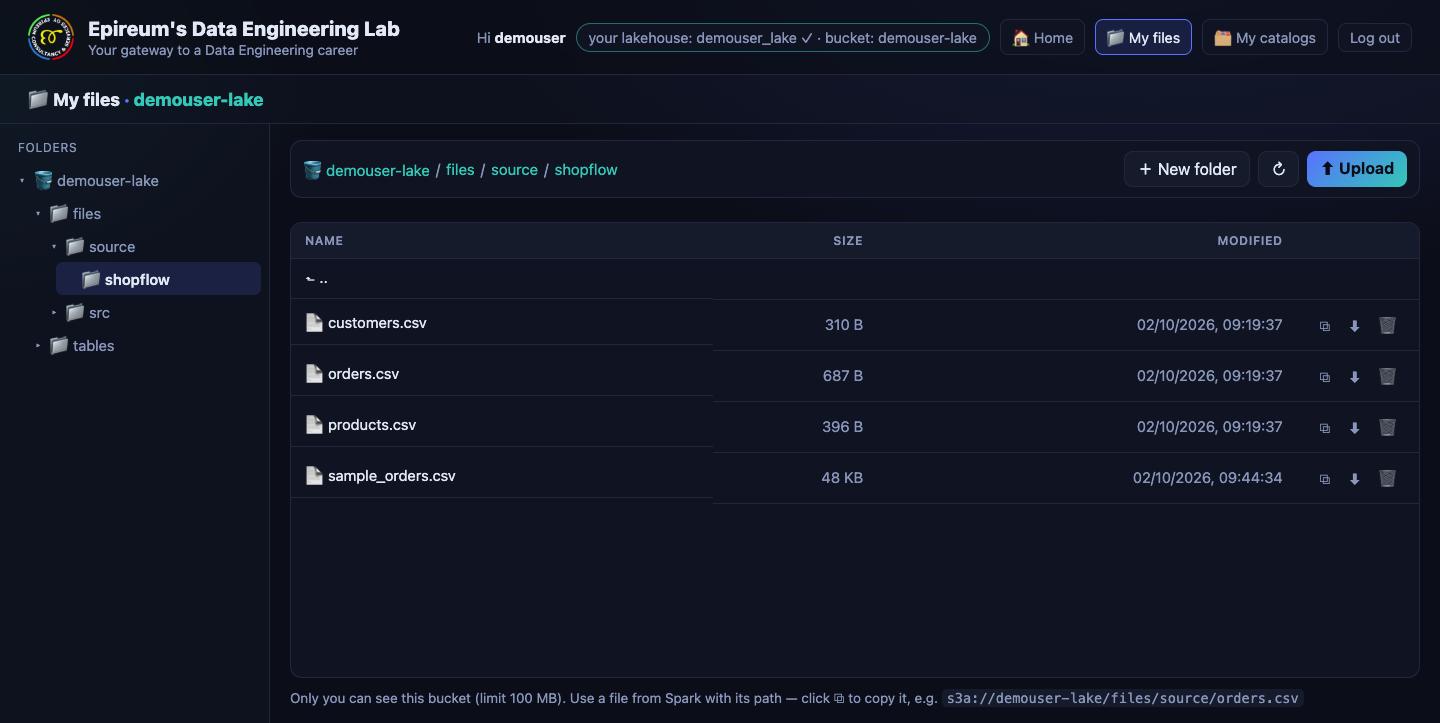
Task: Select the src folder in the tree
Action: (88, 313)
